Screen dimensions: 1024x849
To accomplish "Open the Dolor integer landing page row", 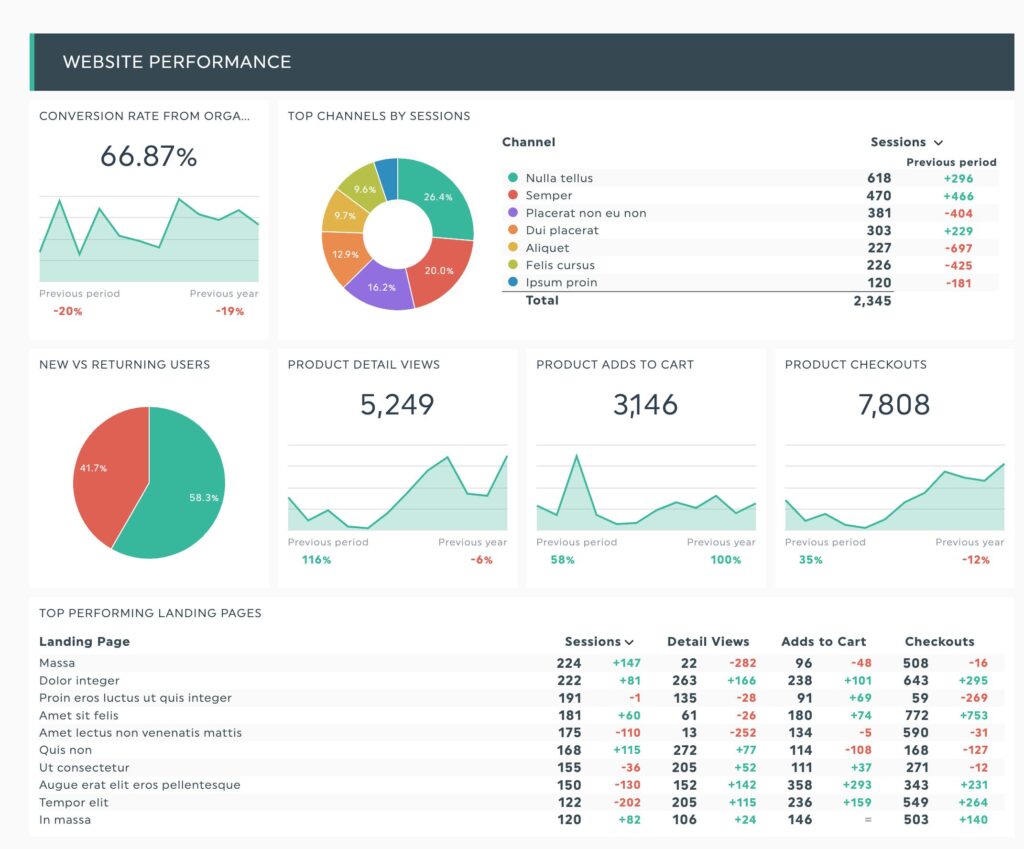I will [513, 681].
